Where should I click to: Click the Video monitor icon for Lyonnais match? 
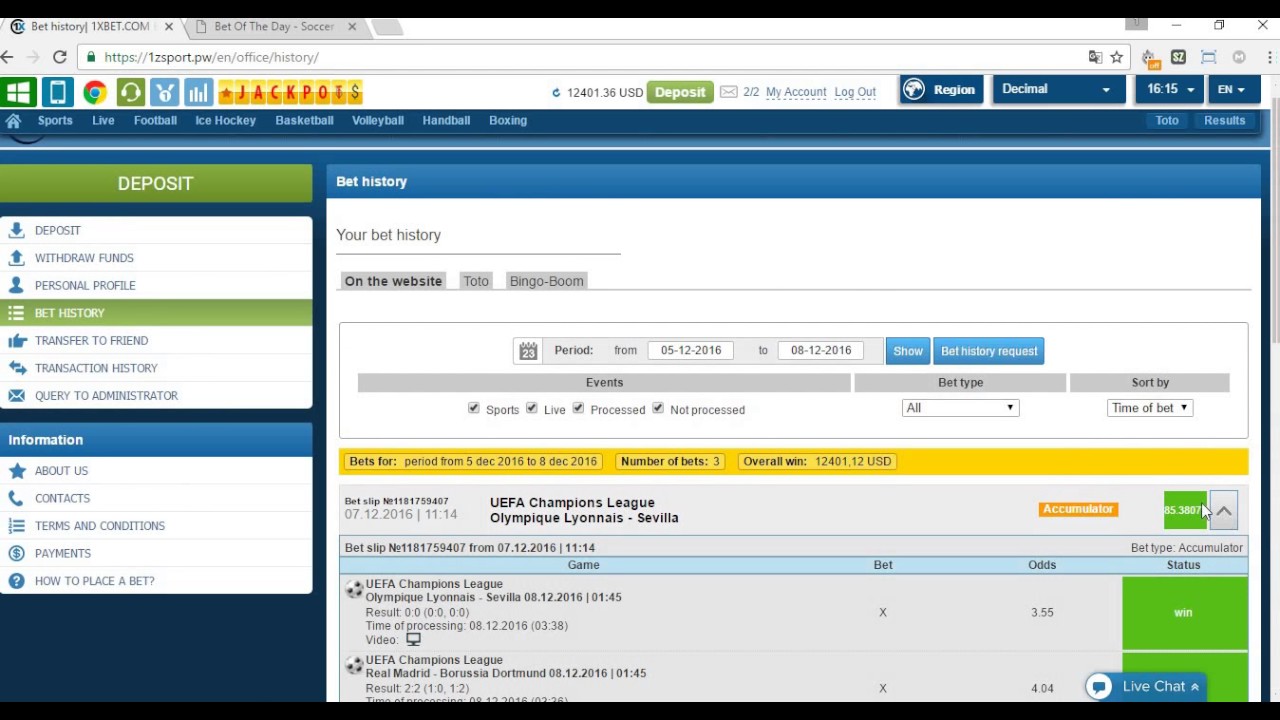pos(413,640)
